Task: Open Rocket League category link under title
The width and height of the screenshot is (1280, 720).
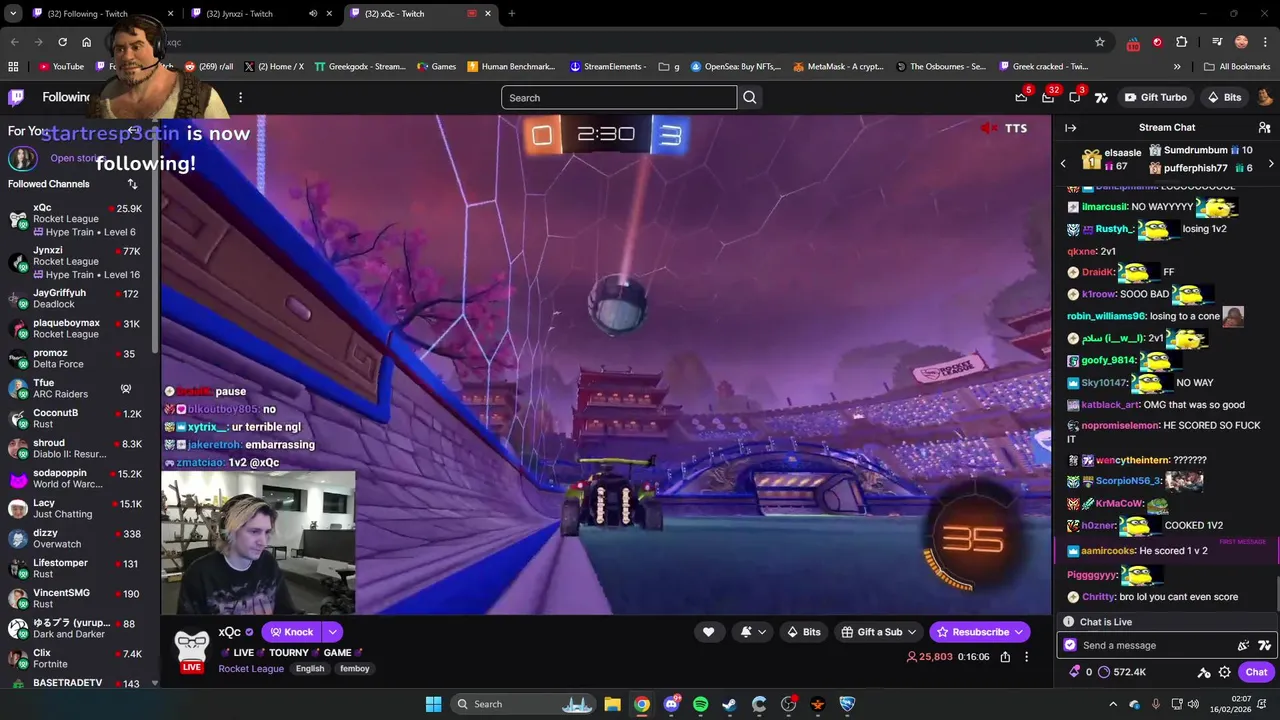Action: (251, 668)
